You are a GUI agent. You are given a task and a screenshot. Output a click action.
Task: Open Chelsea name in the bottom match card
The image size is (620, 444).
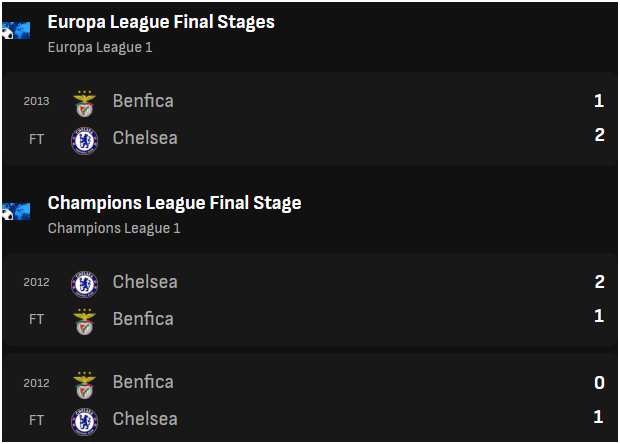(145, 419)
